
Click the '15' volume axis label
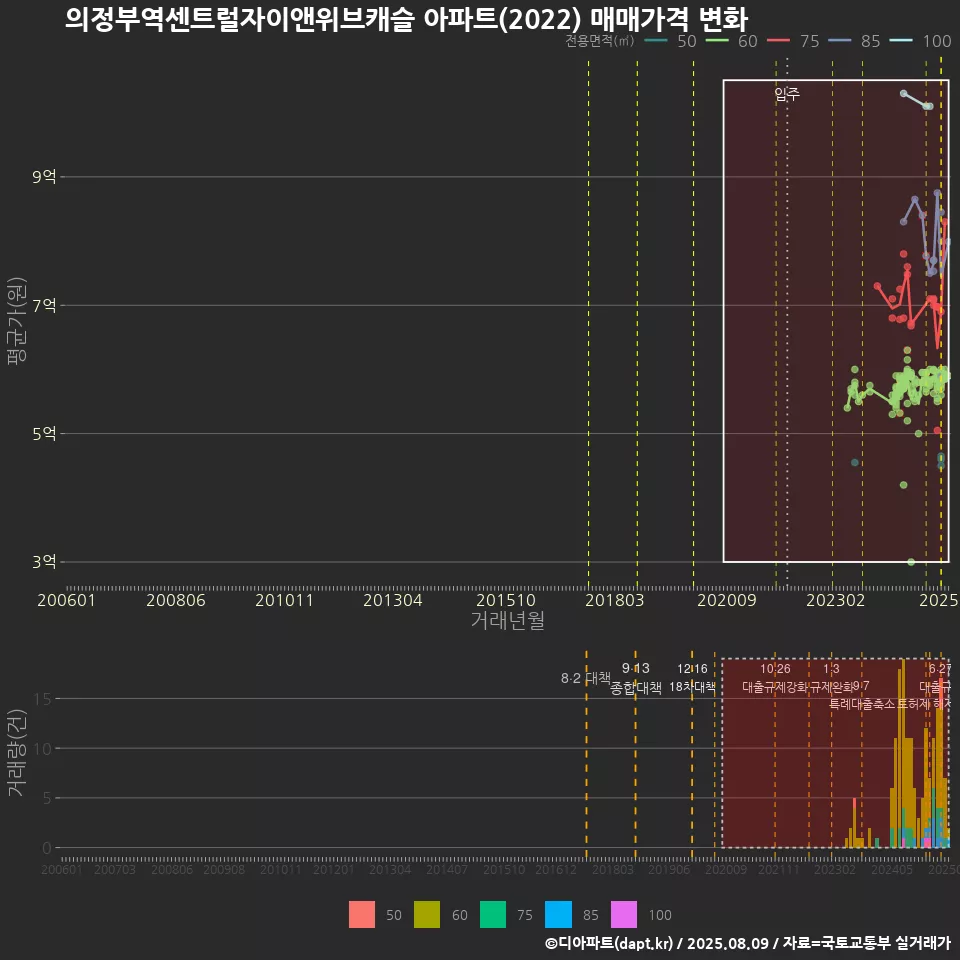(42, 699)
